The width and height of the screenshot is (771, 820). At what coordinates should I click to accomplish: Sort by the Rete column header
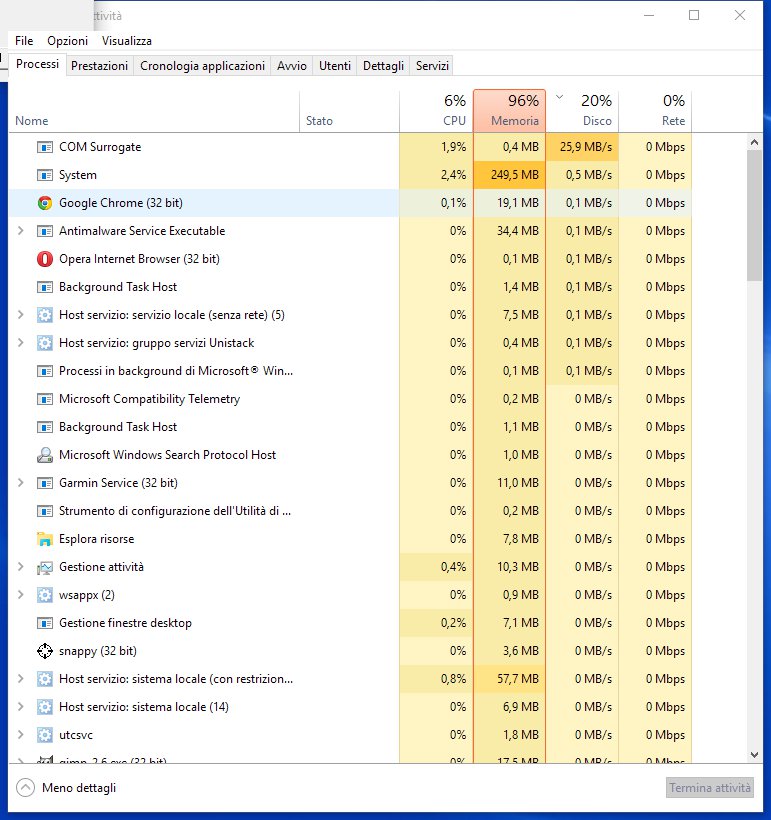655,111
